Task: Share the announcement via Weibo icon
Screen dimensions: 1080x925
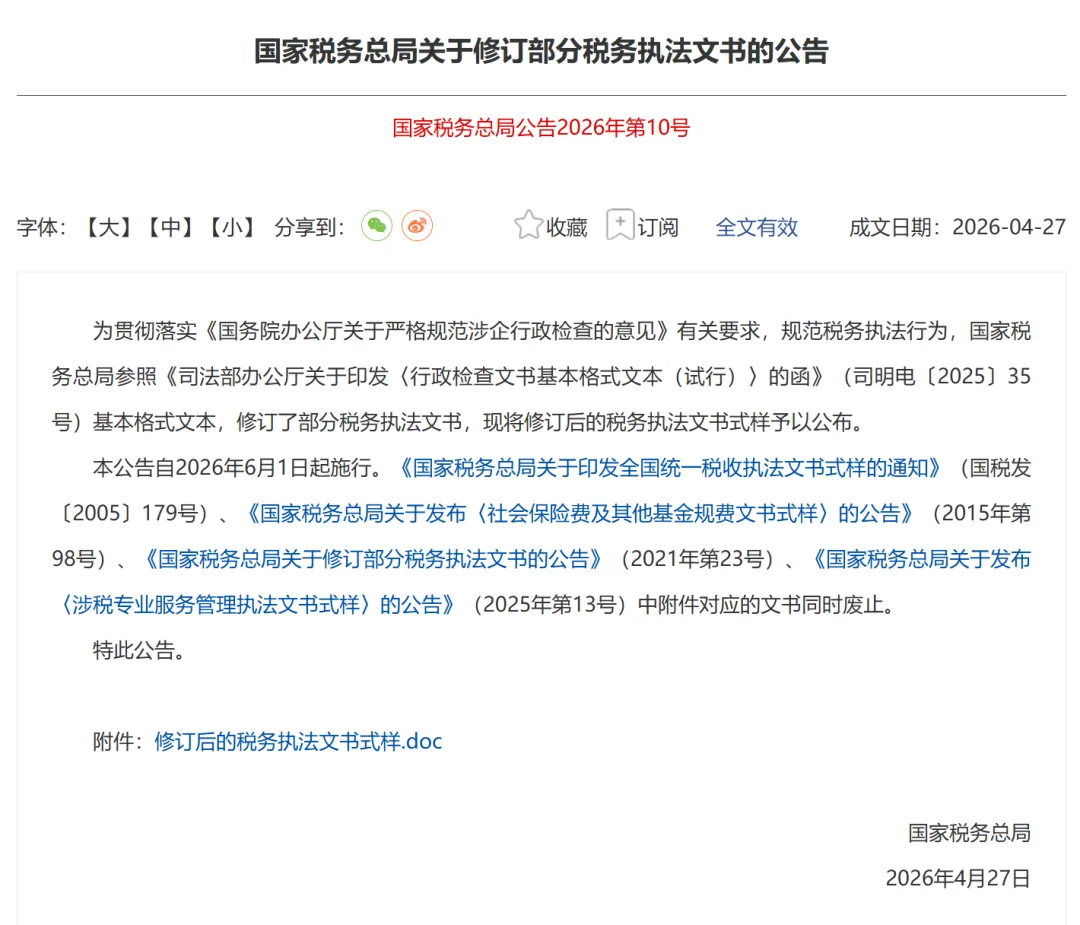Action: [417, 226]
